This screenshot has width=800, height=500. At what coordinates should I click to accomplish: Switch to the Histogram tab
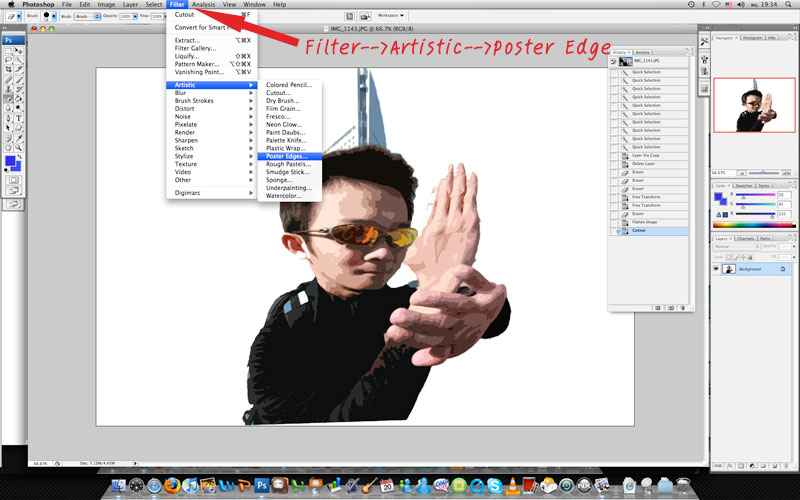pos(753,38)
